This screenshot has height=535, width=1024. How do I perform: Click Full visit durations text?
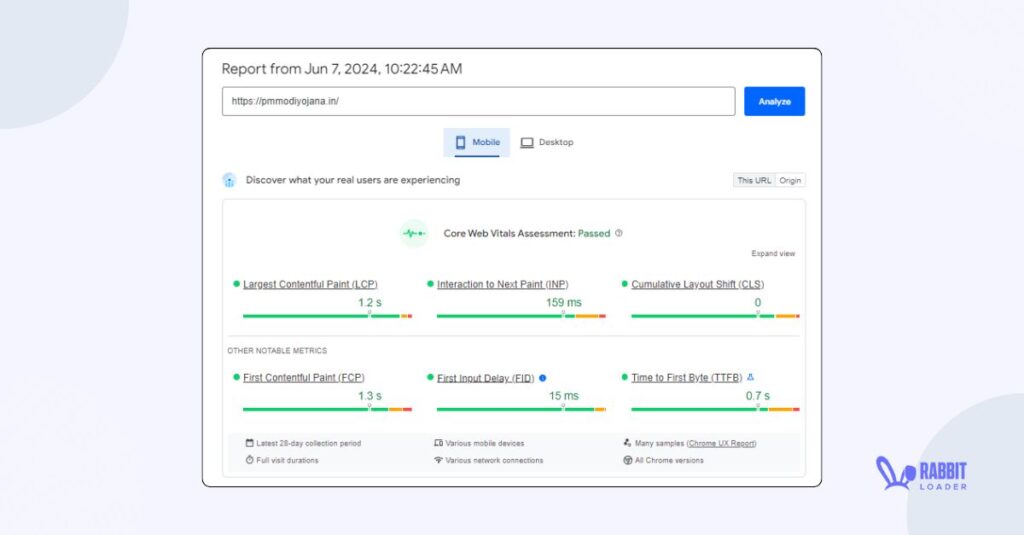pyautogui.click(x=287, y=461)
